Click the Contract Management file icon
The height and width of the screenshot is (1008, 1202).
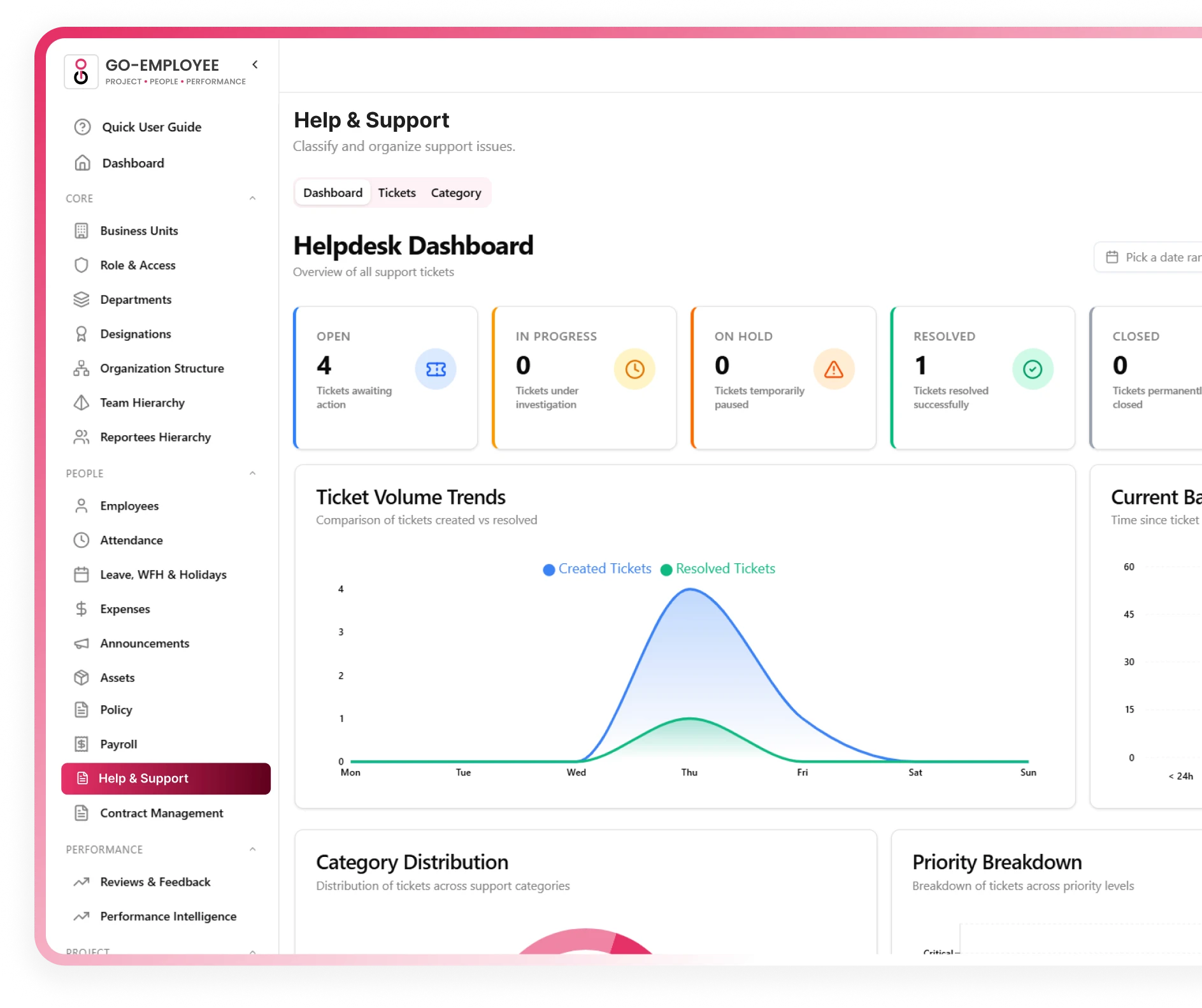82,813
